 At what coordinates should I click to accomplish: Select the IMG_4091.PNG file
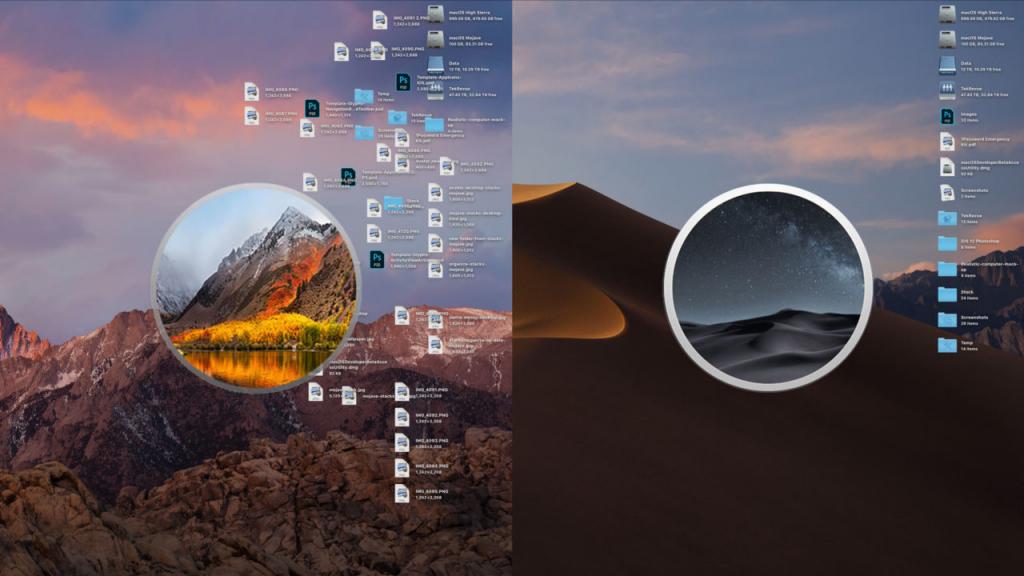pos(400,391)
